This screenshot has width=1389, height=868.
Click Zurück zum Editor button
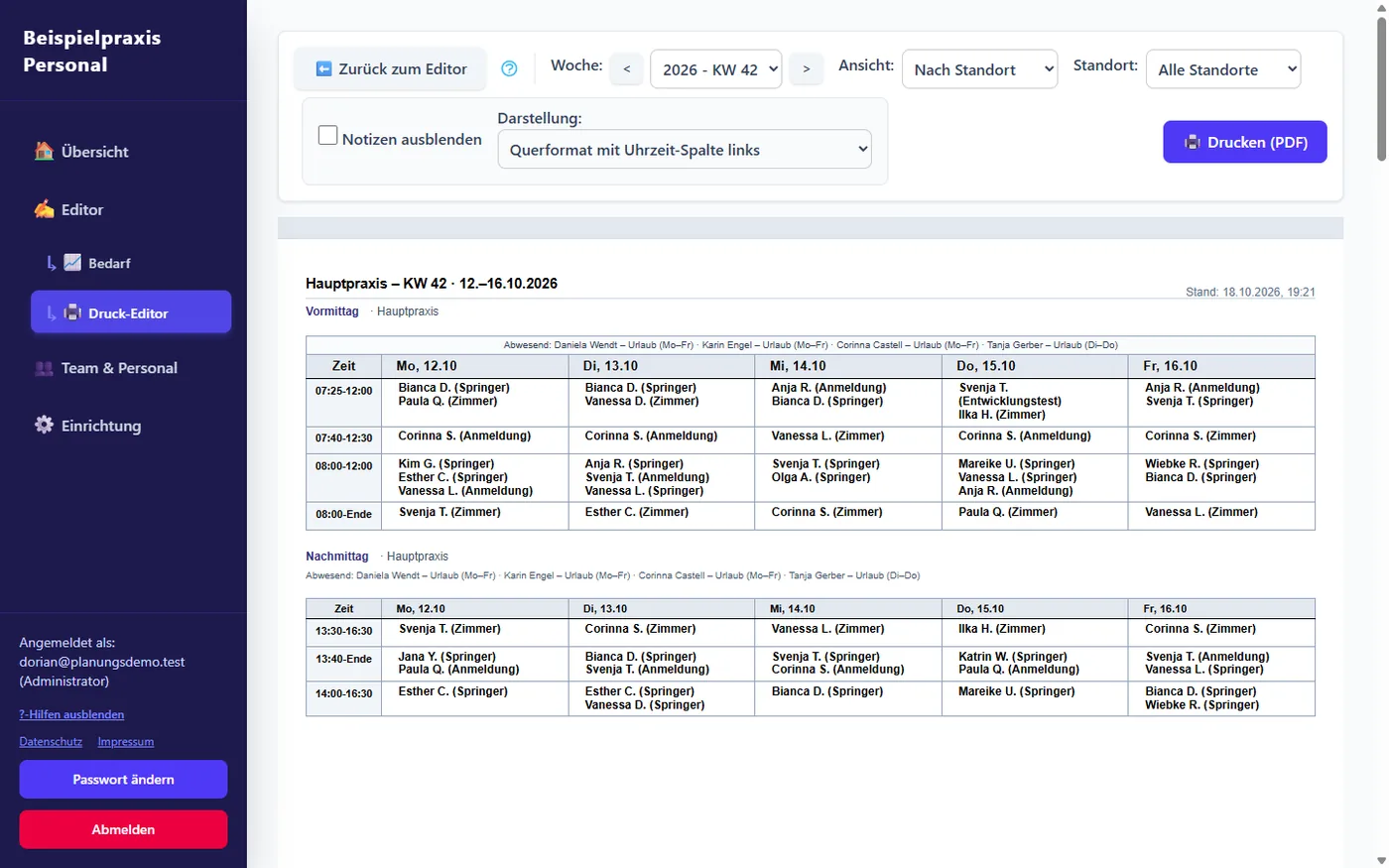[x=391, y=68]
